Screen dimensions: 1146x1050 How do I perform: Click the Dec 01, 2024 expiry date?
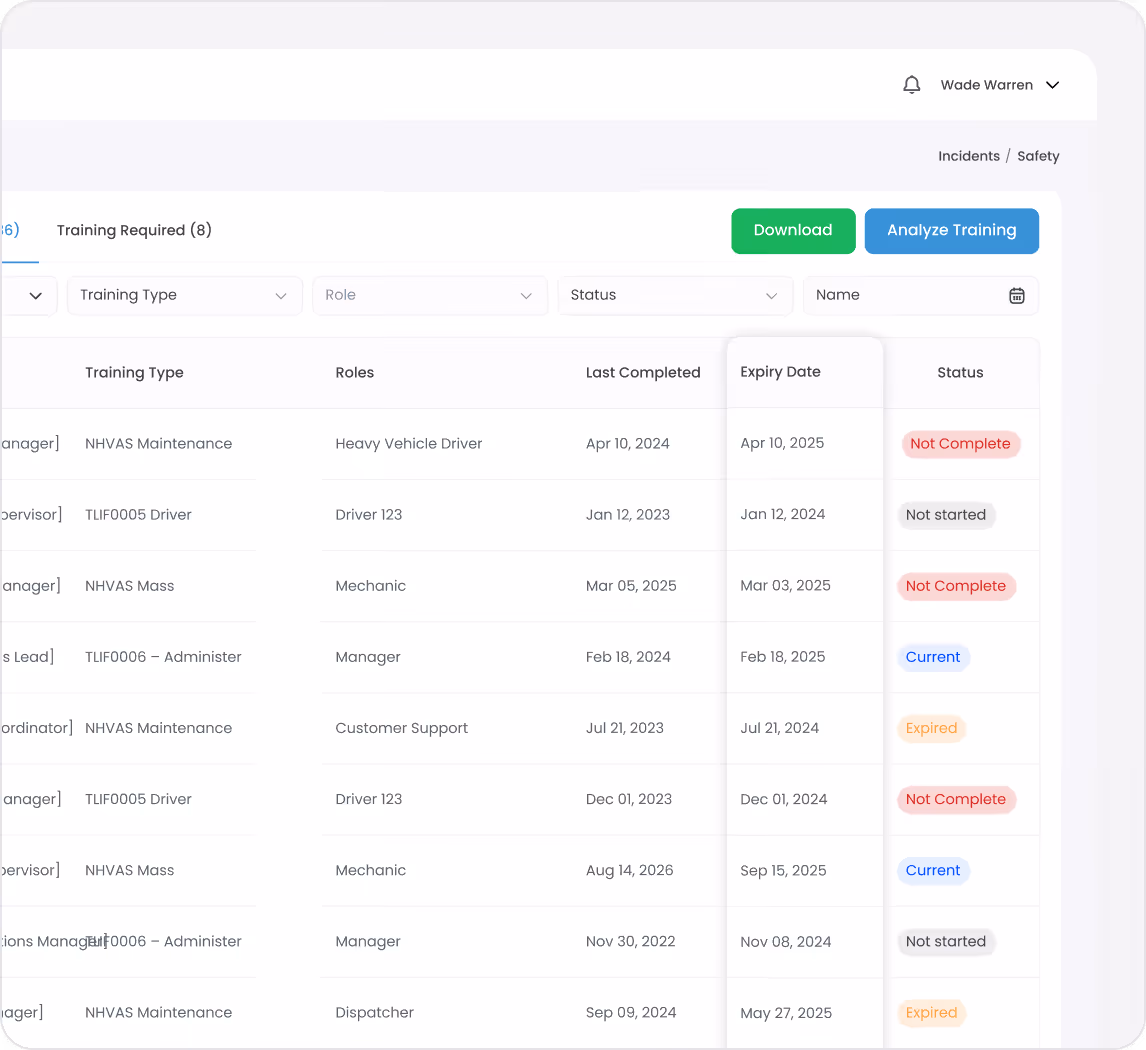point(783,799)
